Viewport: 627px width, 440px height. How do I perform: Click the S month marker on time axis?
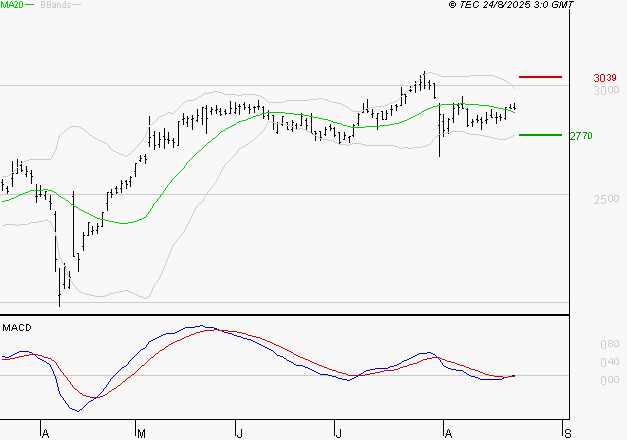click(568, 433)
